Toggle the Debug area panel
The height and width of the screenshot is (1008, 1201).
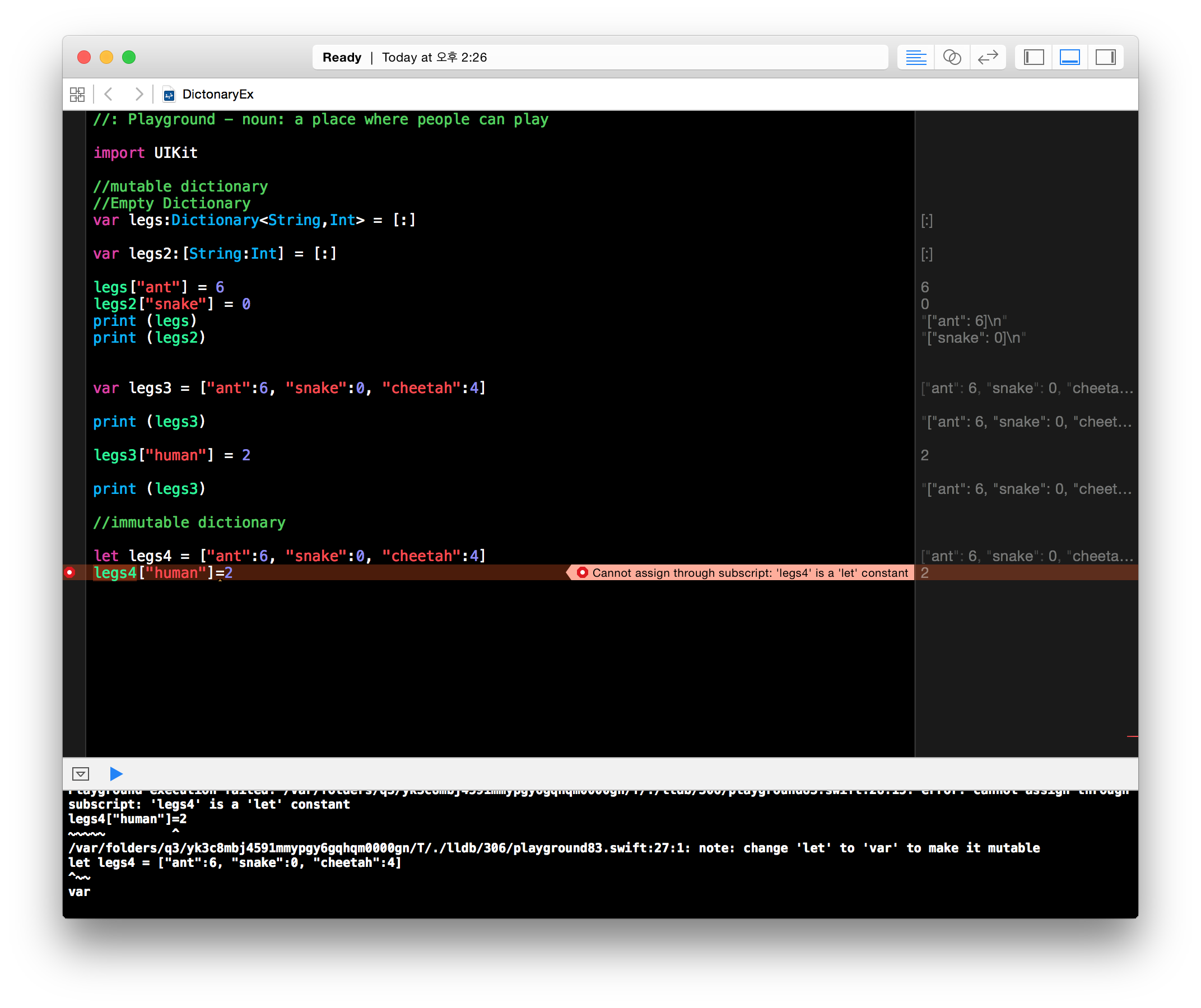point(1069,57)
